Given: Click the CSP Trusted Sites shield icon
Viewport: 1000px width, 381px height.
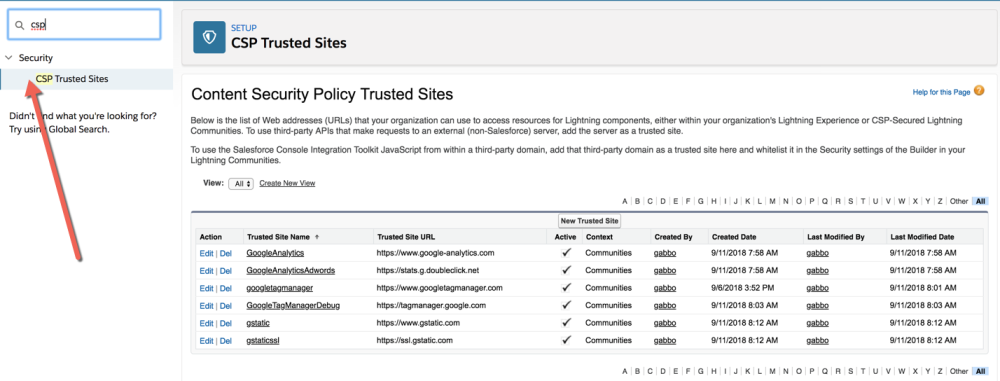Looking at the screenshot, I should [209, 37].
